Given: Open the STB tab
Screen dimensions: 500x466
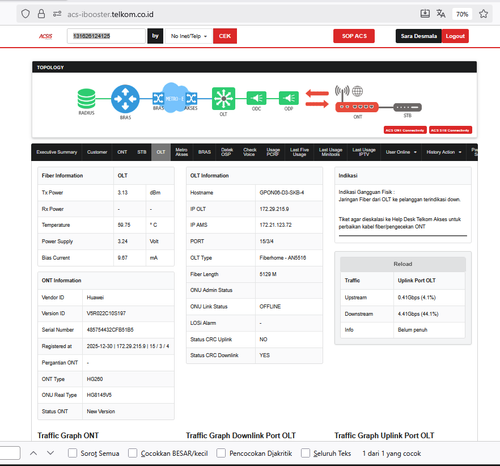Looking at the screenshot, I should point(142,152).
